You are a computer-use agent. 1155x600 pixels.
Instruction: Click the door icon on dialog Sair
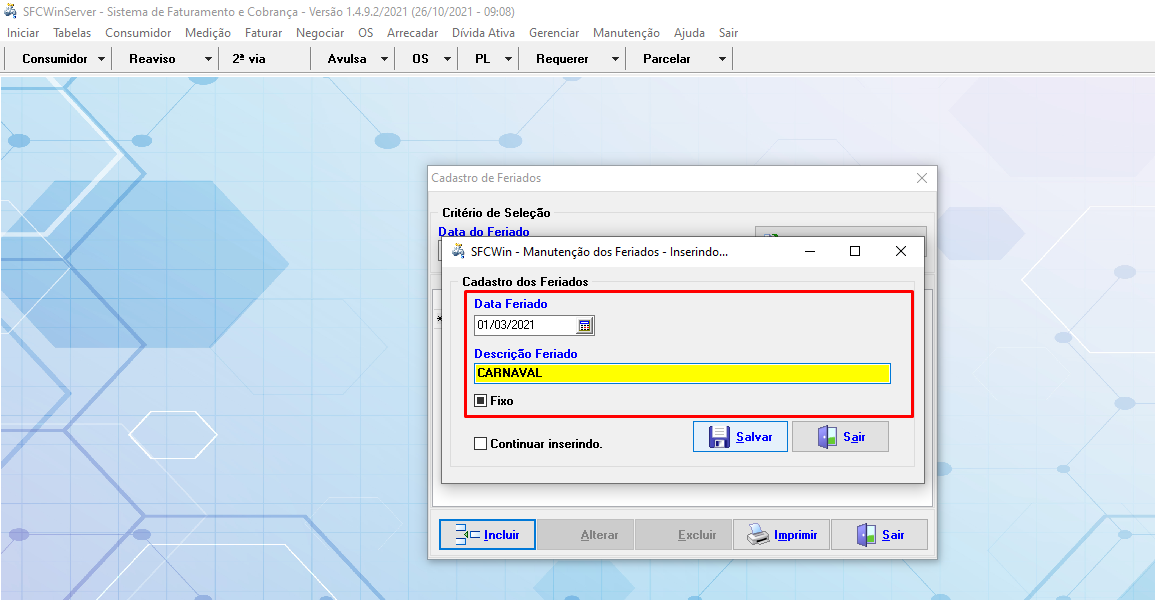827,437
